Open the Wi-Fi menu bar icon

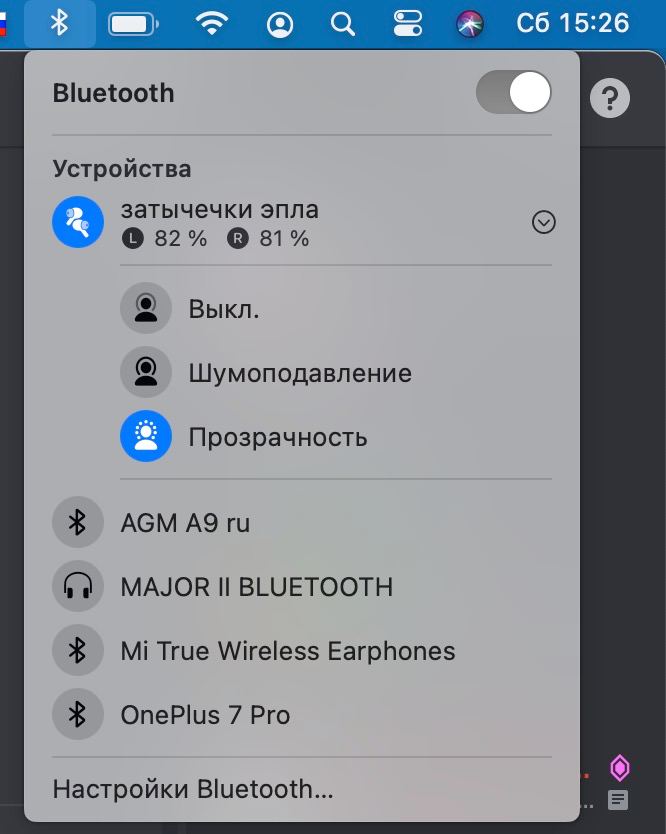pos(212,24)
